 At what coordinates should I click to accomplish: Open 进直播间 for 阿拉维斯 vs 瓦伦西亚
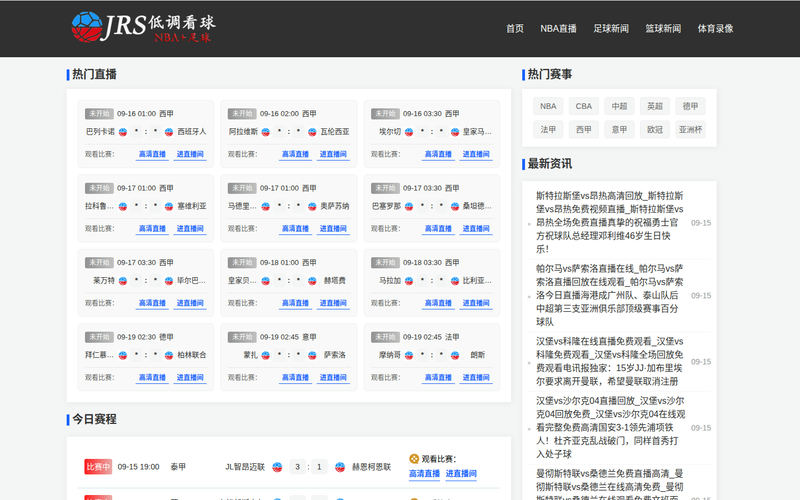tap(333, 154)
